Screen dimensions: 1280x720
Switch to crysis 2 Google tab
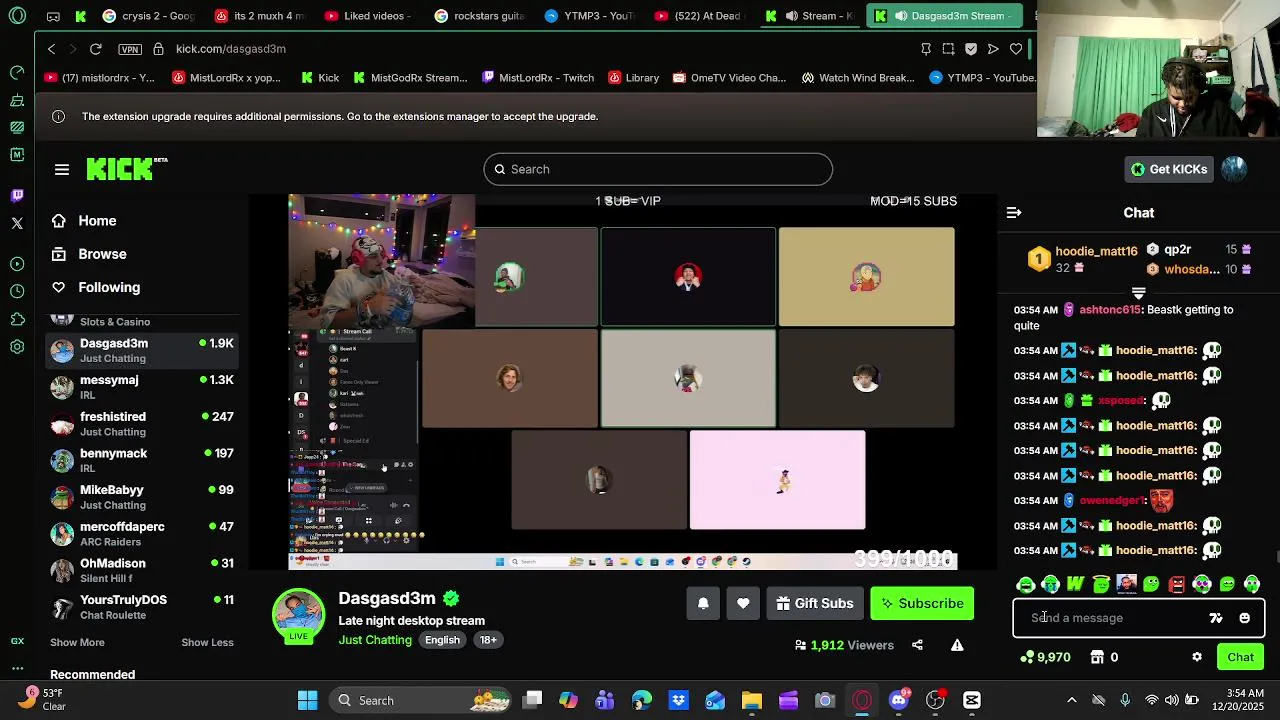tap(147, 16)
